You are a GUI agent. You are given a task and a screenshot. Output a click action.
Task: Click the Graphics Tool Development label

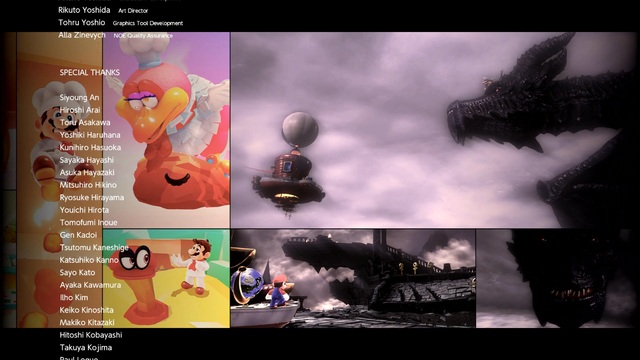click(148, 24)
